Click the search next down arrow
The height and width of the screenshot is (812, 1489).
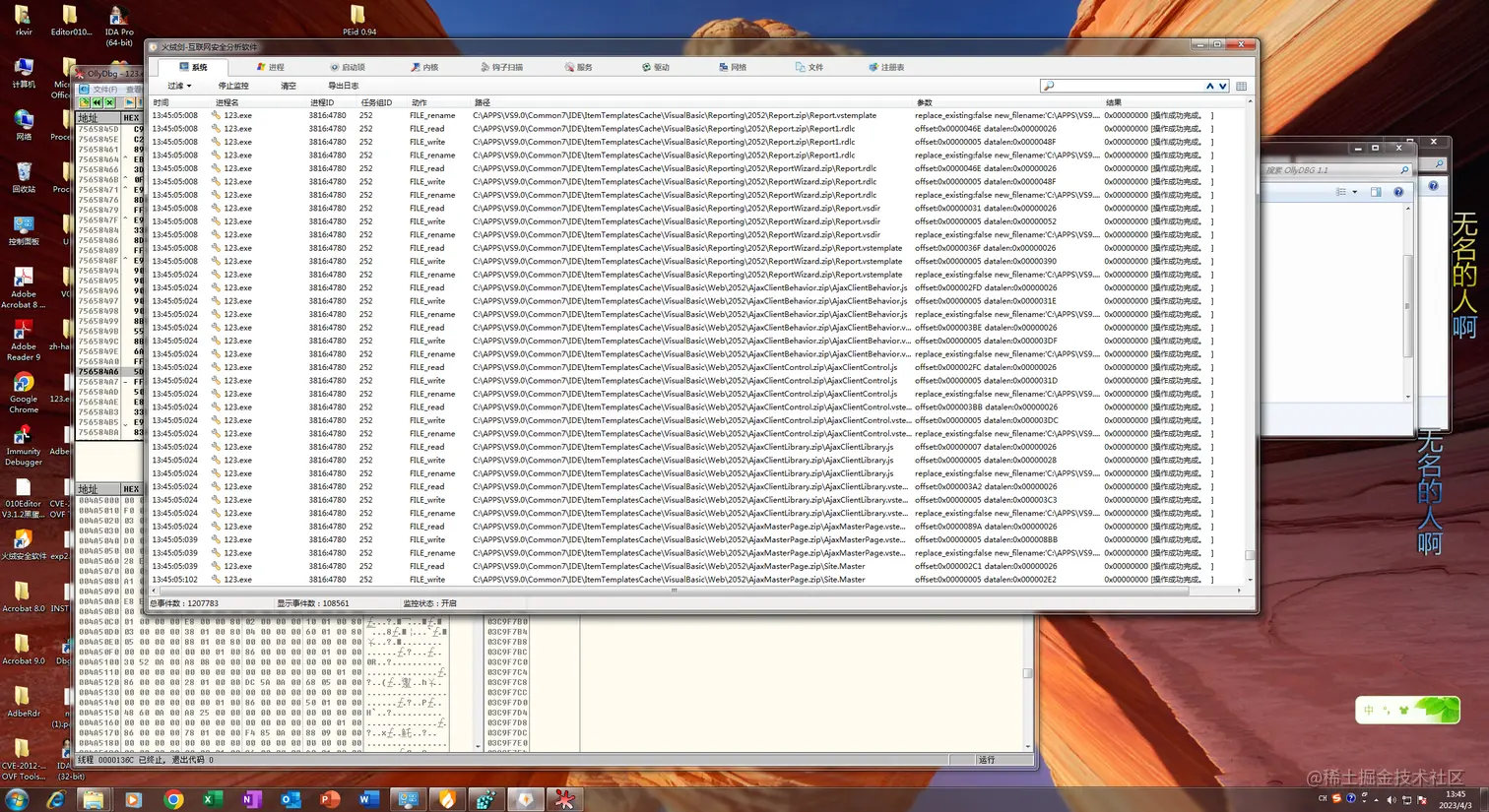tap(1223, 86)
